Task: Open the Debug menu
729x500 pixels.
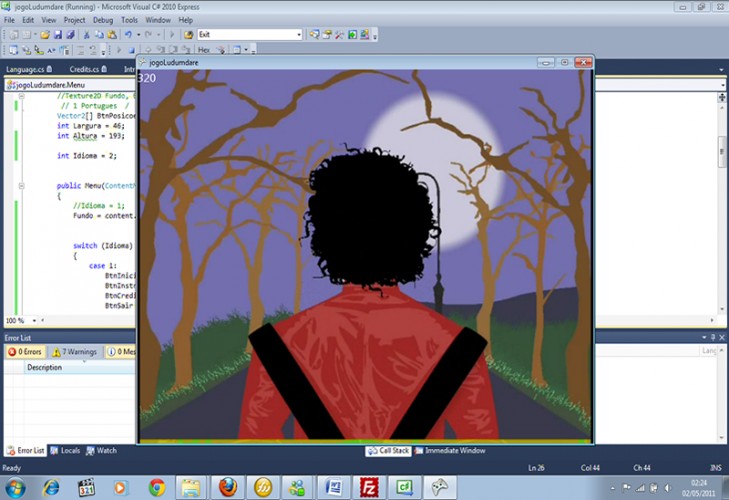Action: tap(103, 20)
